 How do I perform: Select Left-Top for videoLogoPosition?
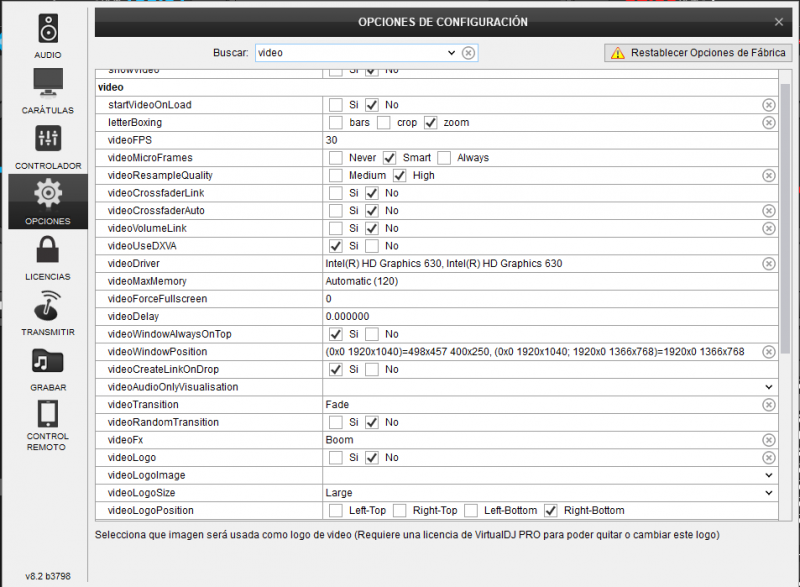point(336,511)
